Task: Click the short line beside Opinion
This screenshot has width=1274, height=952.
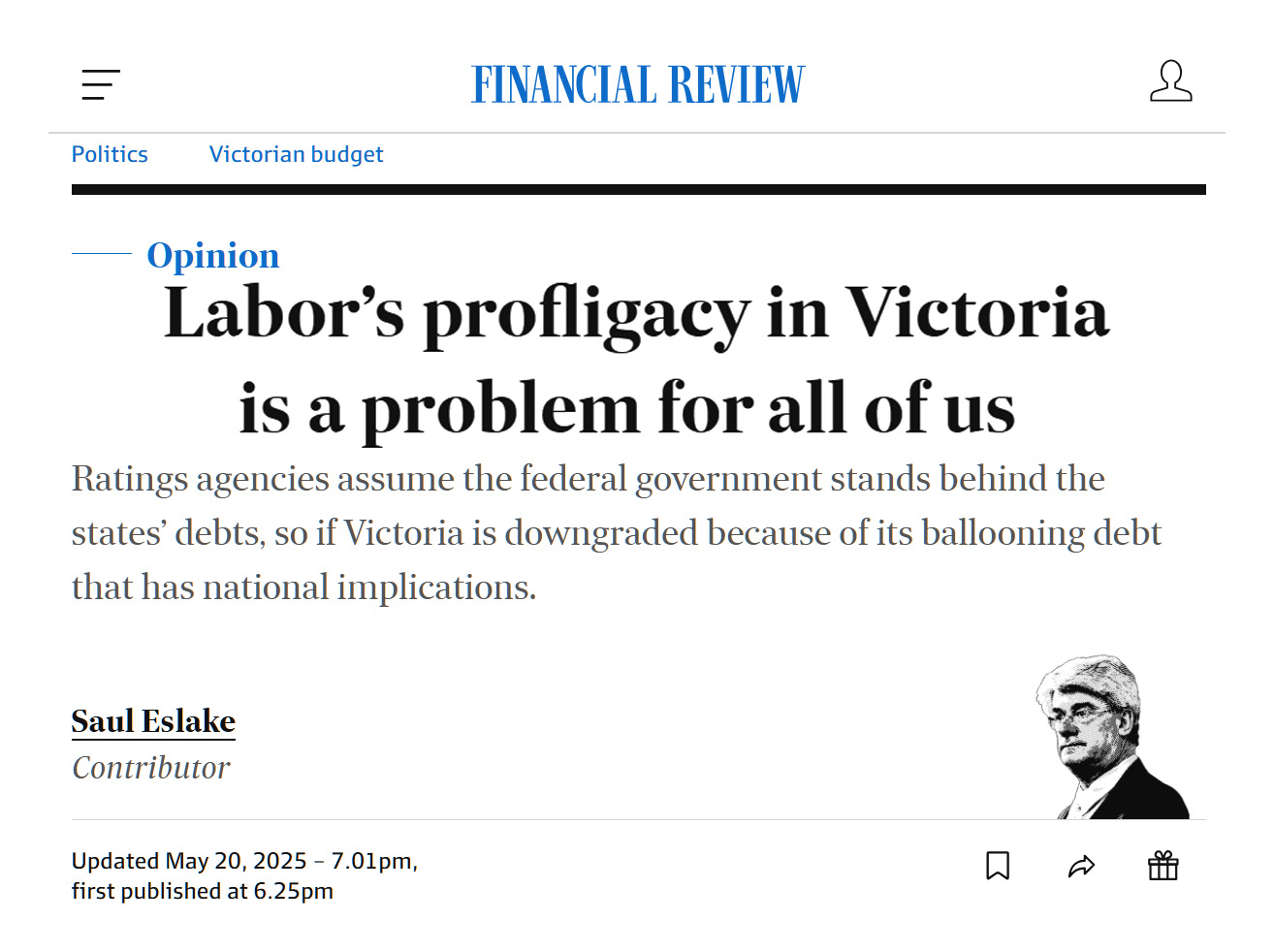Action: pyautogui.click(x=102, y=253)
